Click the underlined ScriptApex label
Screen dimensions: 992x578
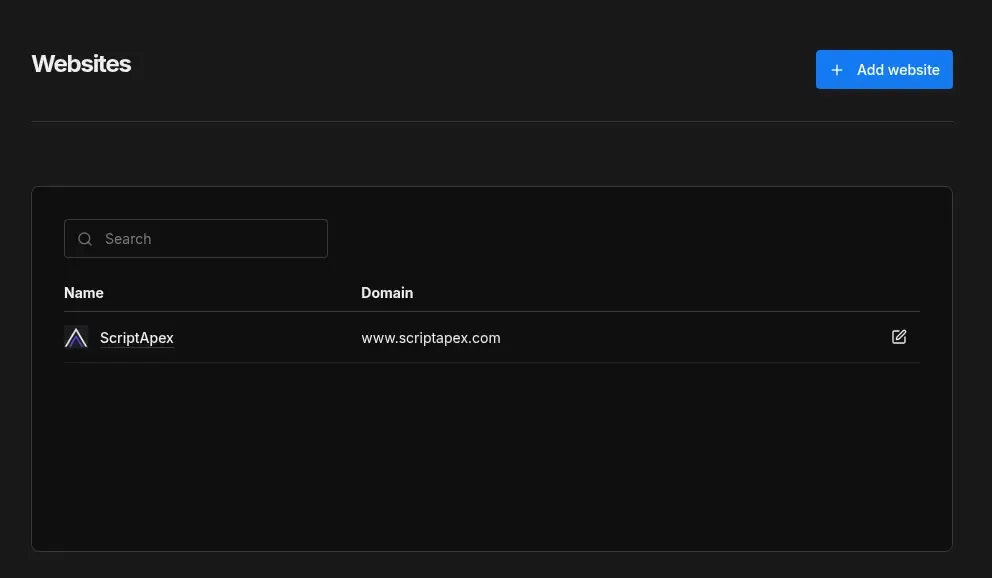click(x=136, y=337)
